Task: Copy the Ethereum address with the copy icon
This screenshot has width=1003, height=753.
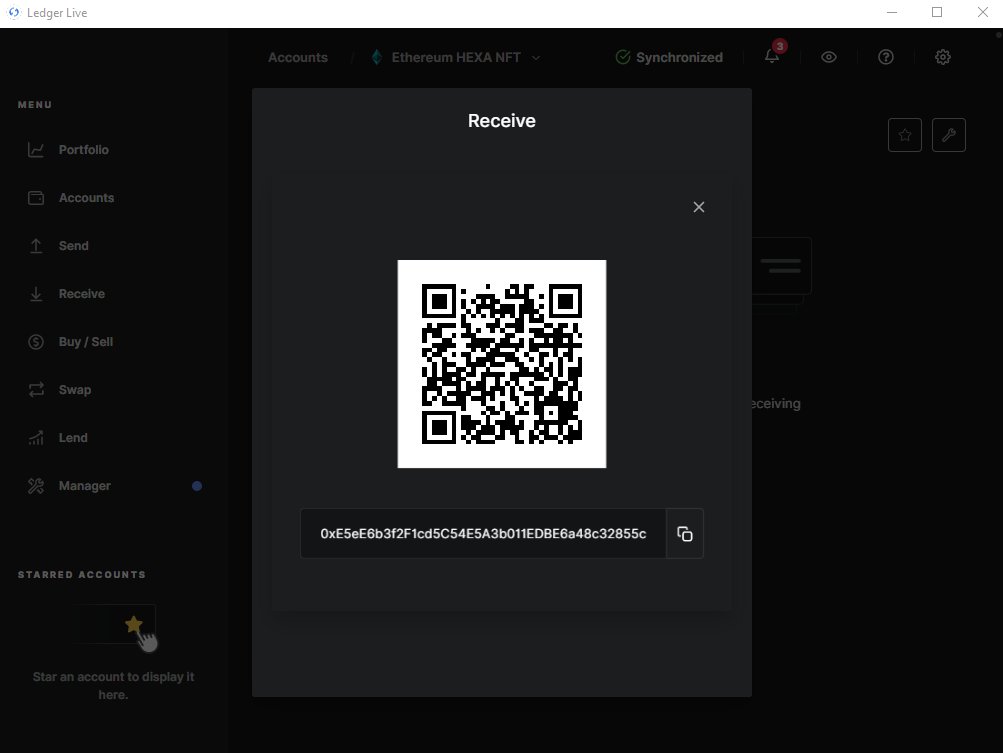Action: (x=684, y=534)
